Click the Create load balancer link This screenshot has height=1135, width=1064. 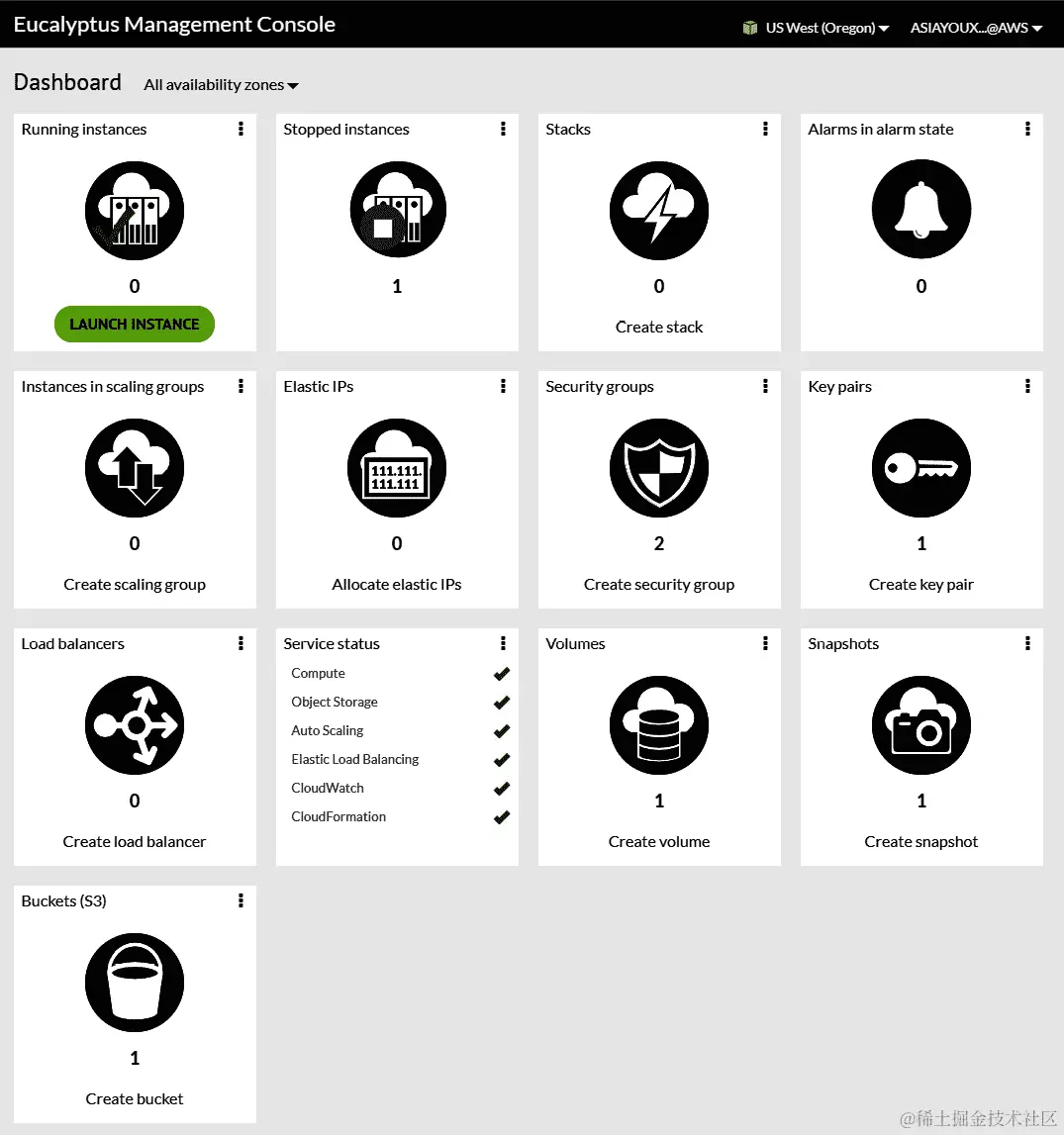(x=135, y=842)
